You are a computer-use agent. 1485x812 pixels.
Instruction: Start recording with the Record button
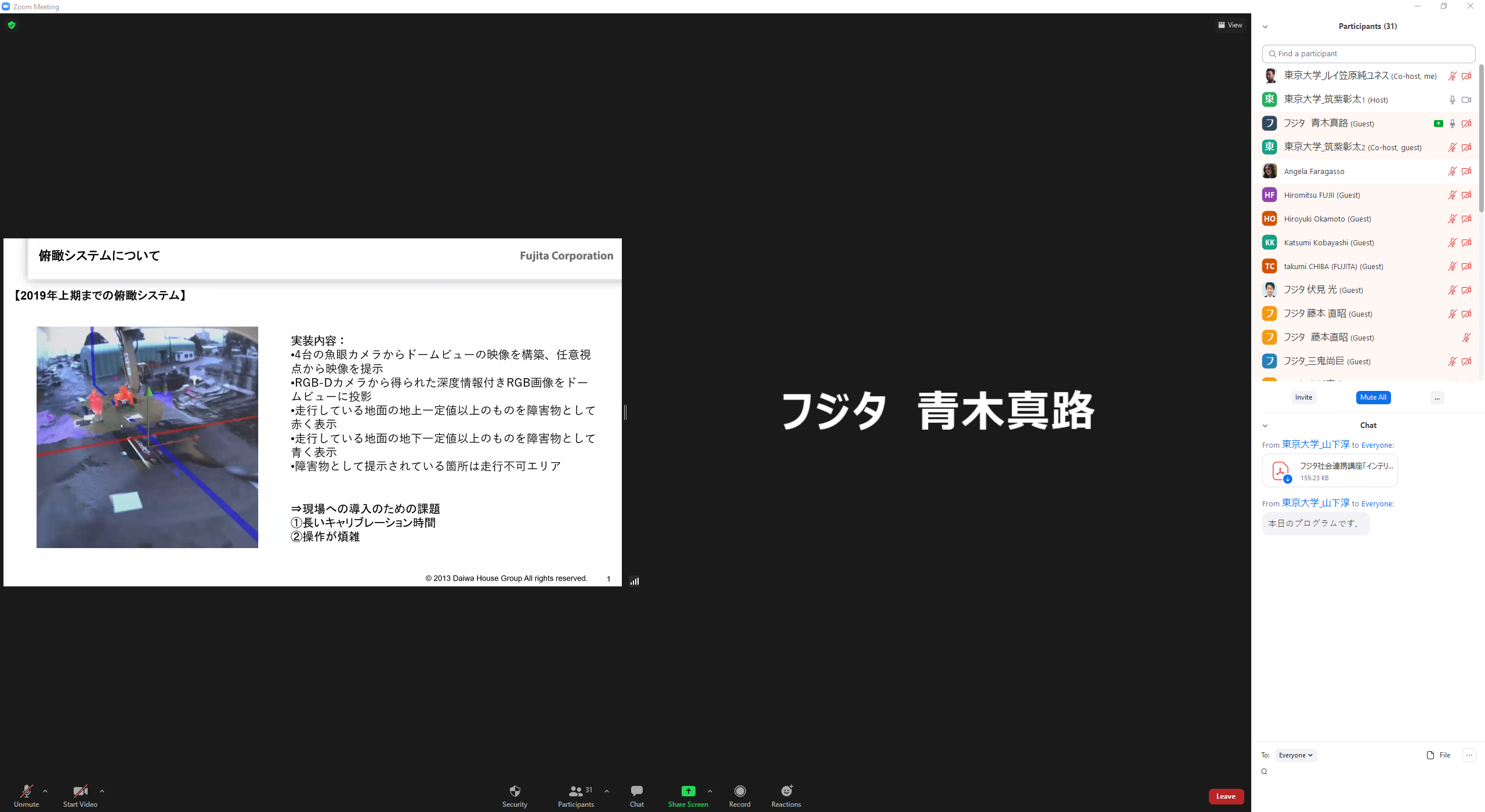740,795
